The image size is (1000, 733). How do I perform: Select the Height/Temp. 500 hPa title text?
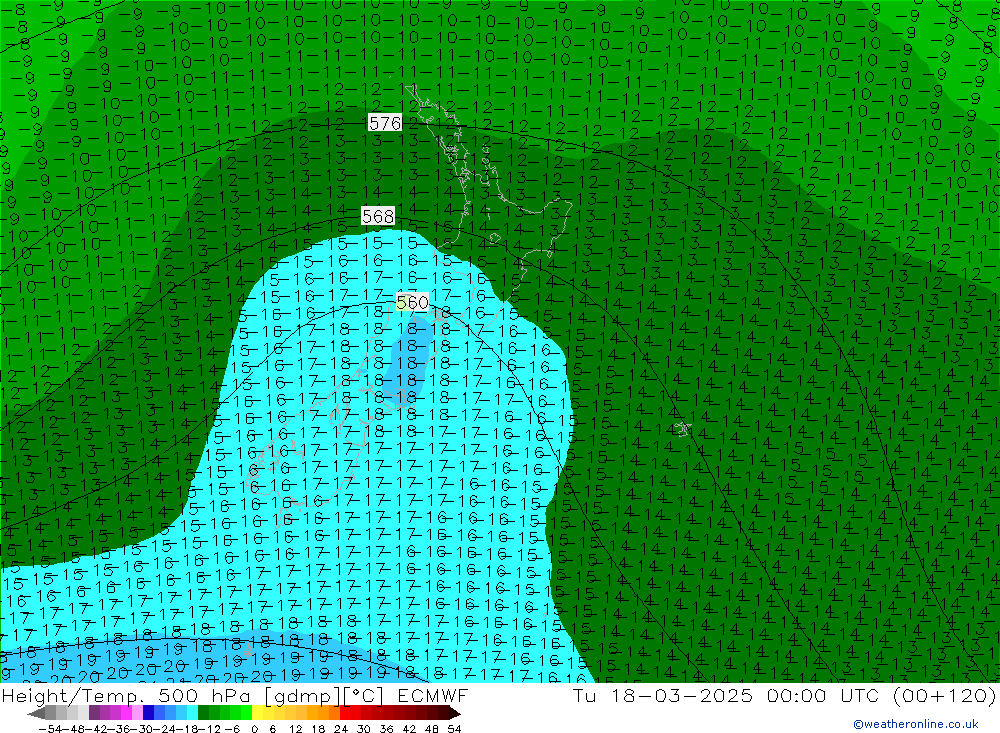128,695
